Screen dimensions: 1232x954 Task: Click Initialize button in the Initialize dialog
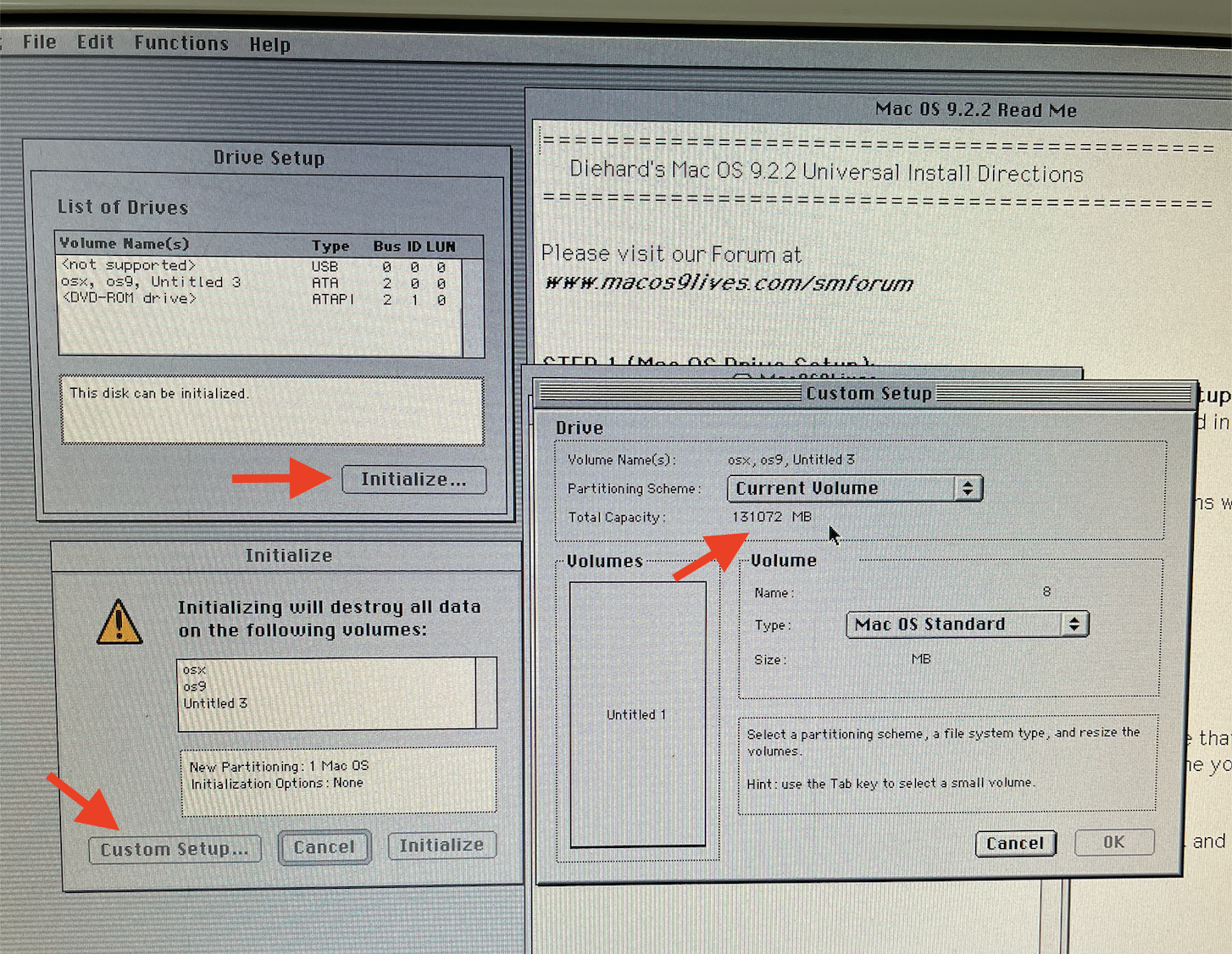click(441, 845)
